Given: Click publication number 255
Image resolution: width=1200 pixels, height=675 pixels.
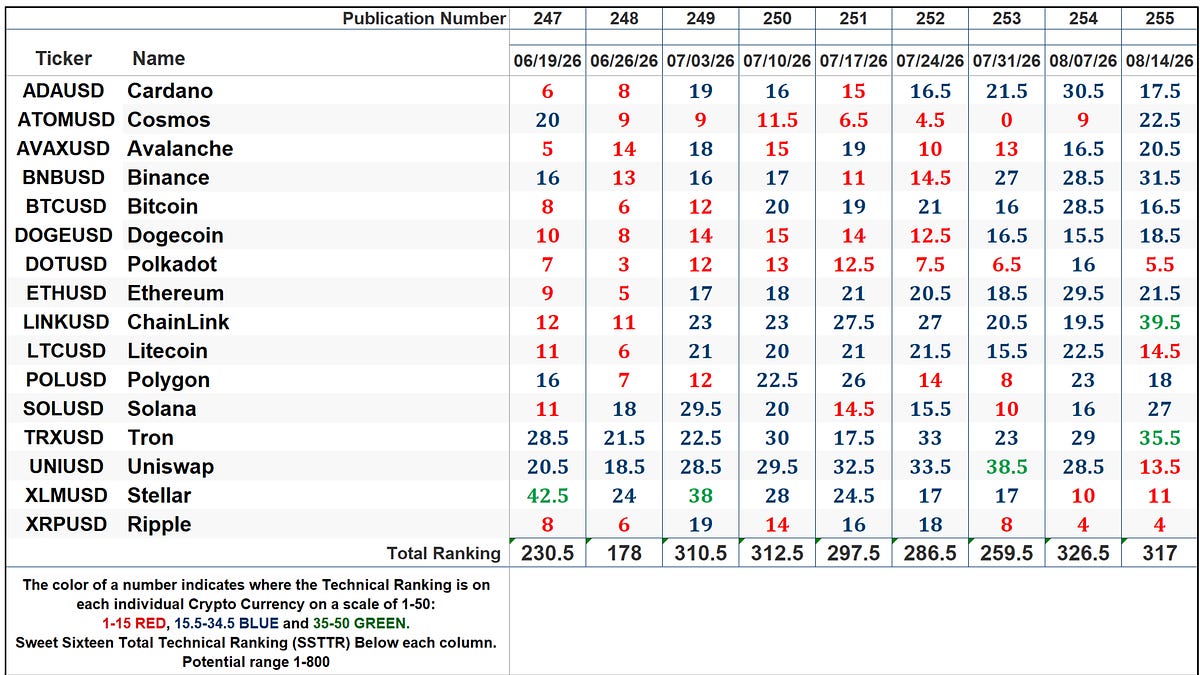Looking at the screenshot, I should [x=1160, y=18].
